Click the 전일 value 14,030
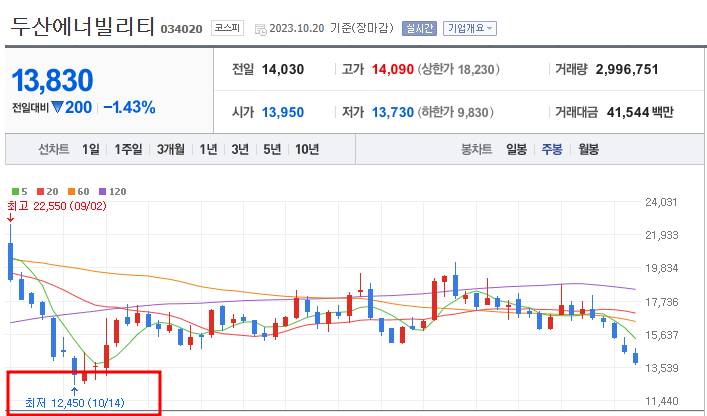Image resolution: width=707 pixels, height=416 pixels. coord(283,69)
